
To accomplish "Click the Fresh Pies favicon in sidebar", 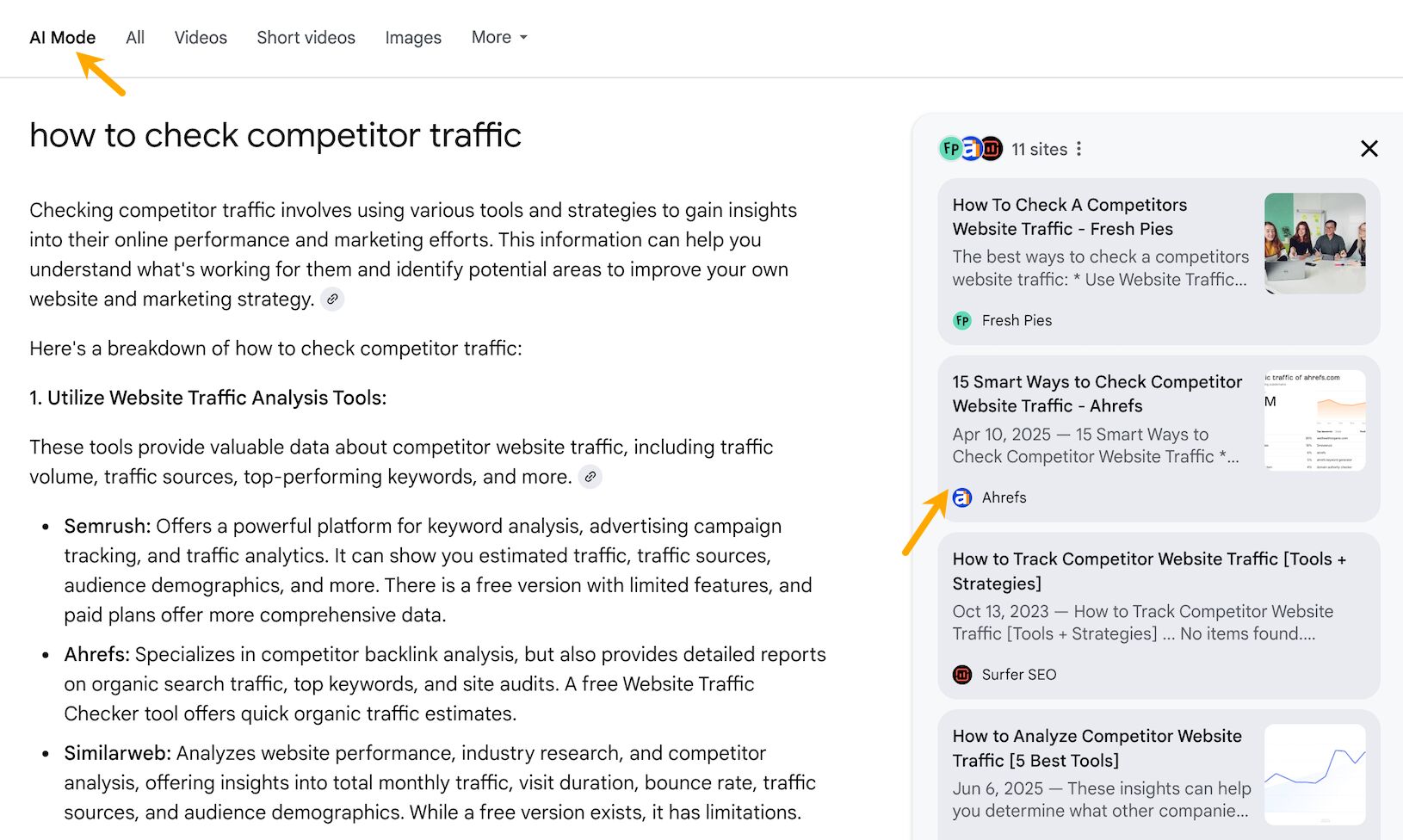I will click(961, 320).
